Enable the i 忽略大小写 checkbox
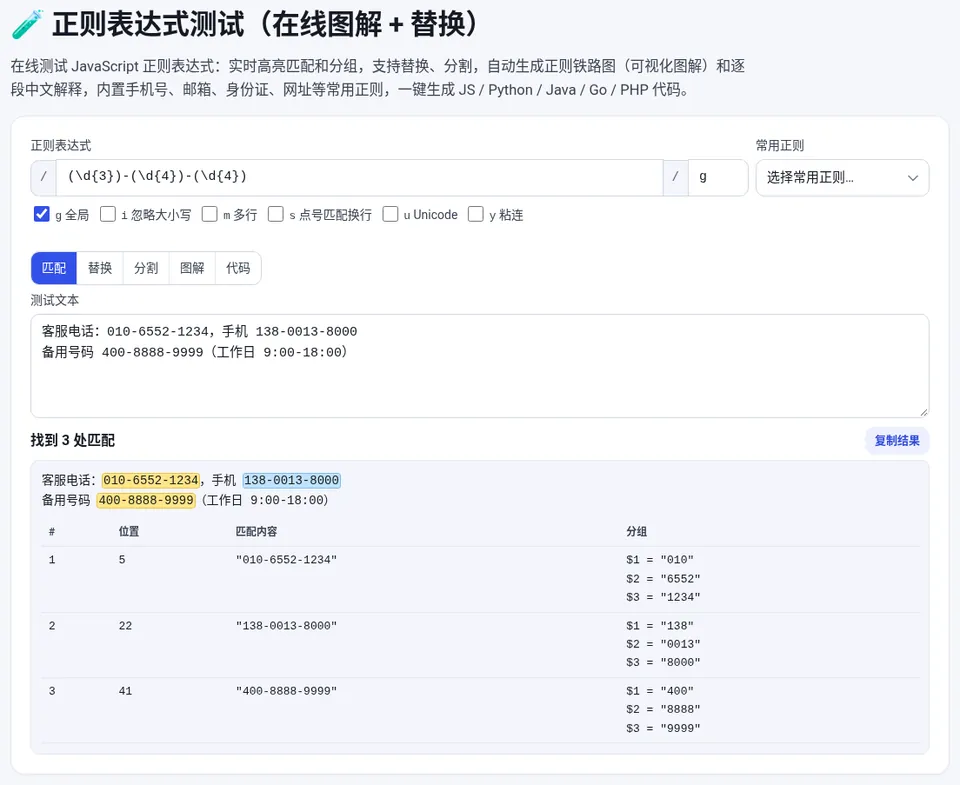 108,214
